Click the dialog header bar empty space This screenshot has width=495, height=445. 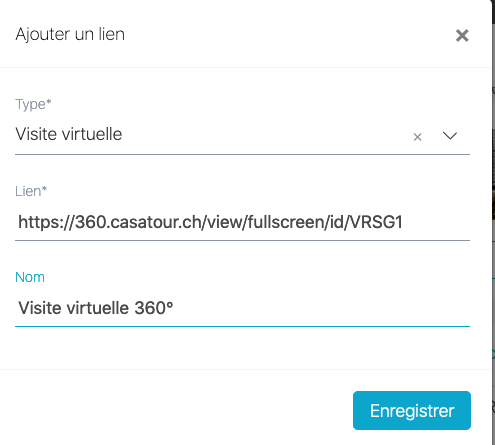pyautogui.click(x=290, y=35)
